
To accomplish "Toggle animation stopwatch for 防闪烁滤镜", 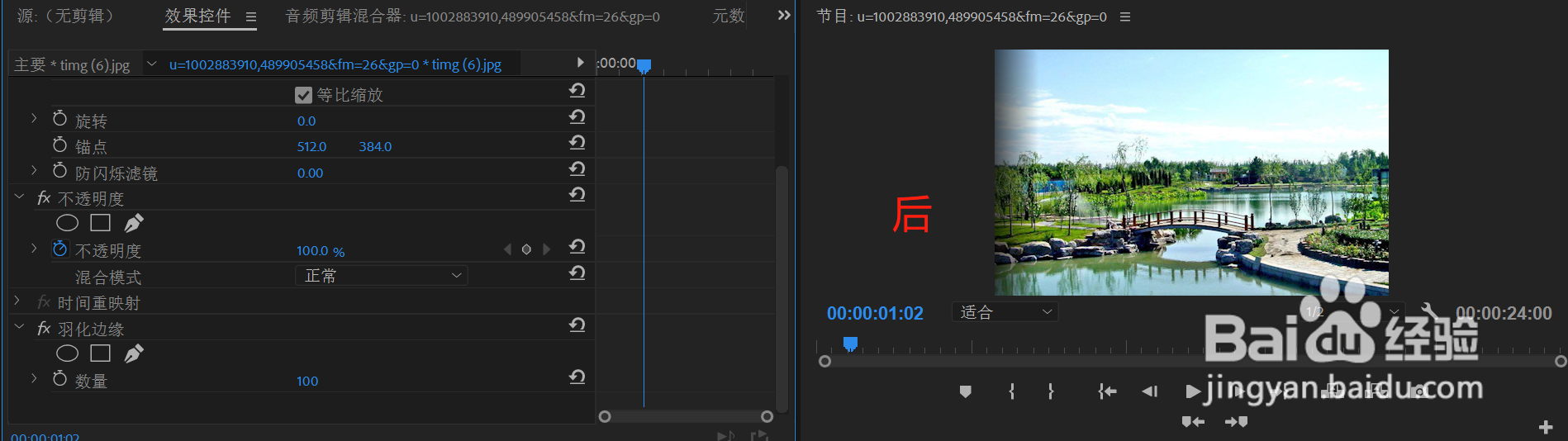I will point(59,171).
